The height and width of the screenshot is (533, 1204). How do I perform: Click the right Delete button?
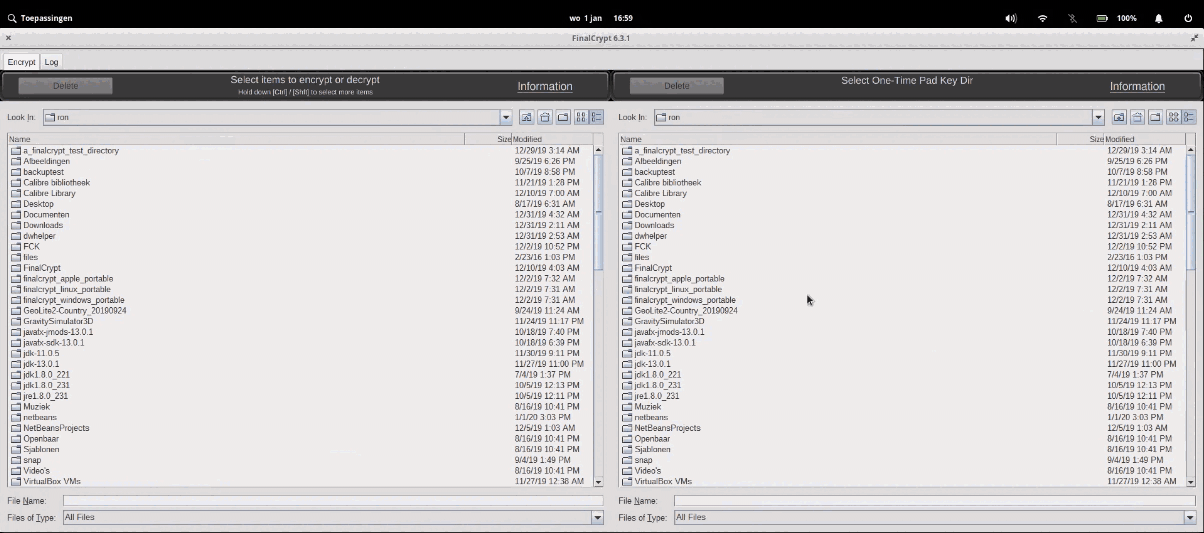pyautogui.click(x=676, y=86)
